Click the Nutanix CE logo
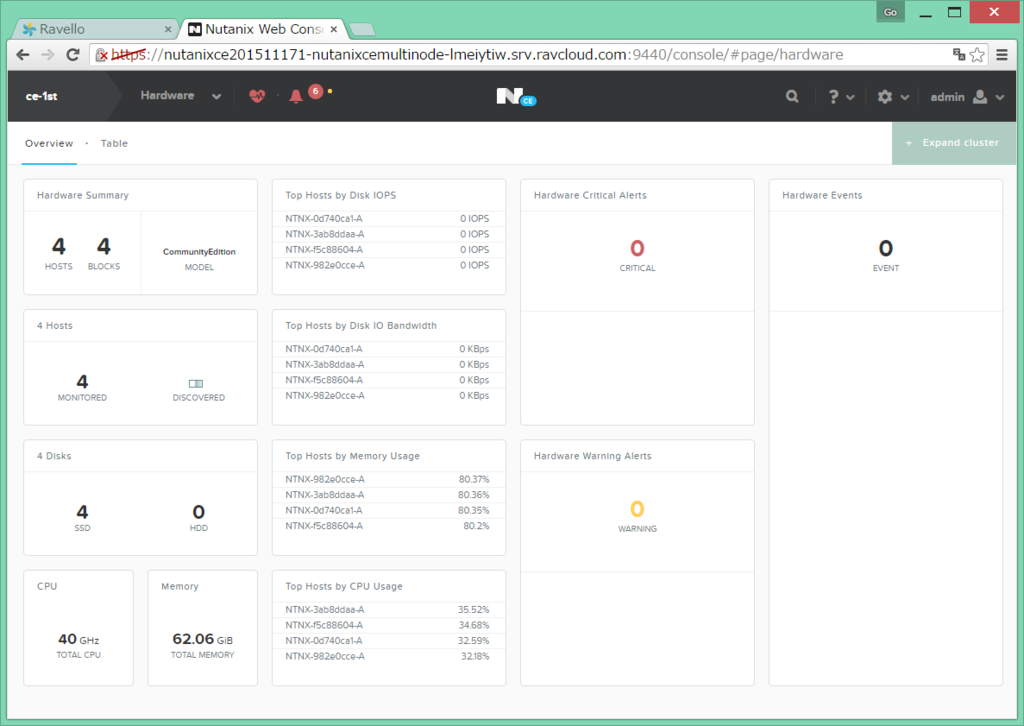This screenshot has height=726, width=1024. [x=516, y=97]
